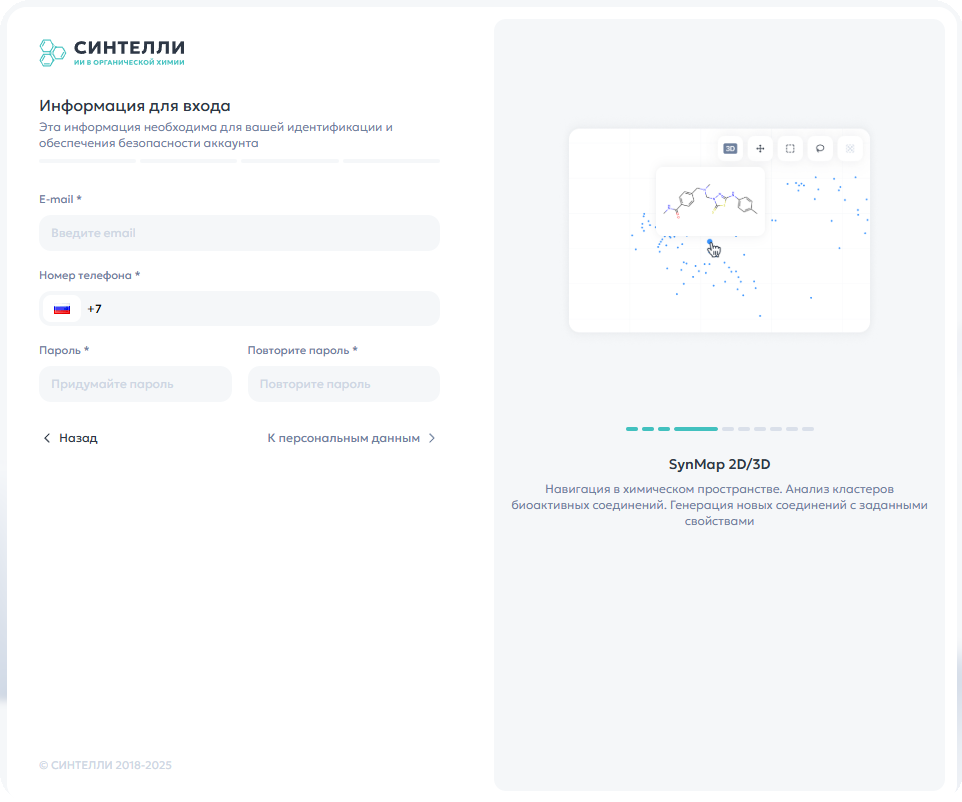Focus the Придумайте пароль field

(136, 384)
